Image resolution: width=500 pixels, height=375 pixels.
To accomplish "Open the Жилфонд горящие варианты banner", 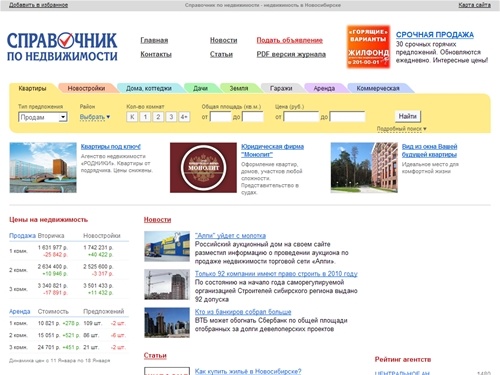I will (x=368, y=47).
